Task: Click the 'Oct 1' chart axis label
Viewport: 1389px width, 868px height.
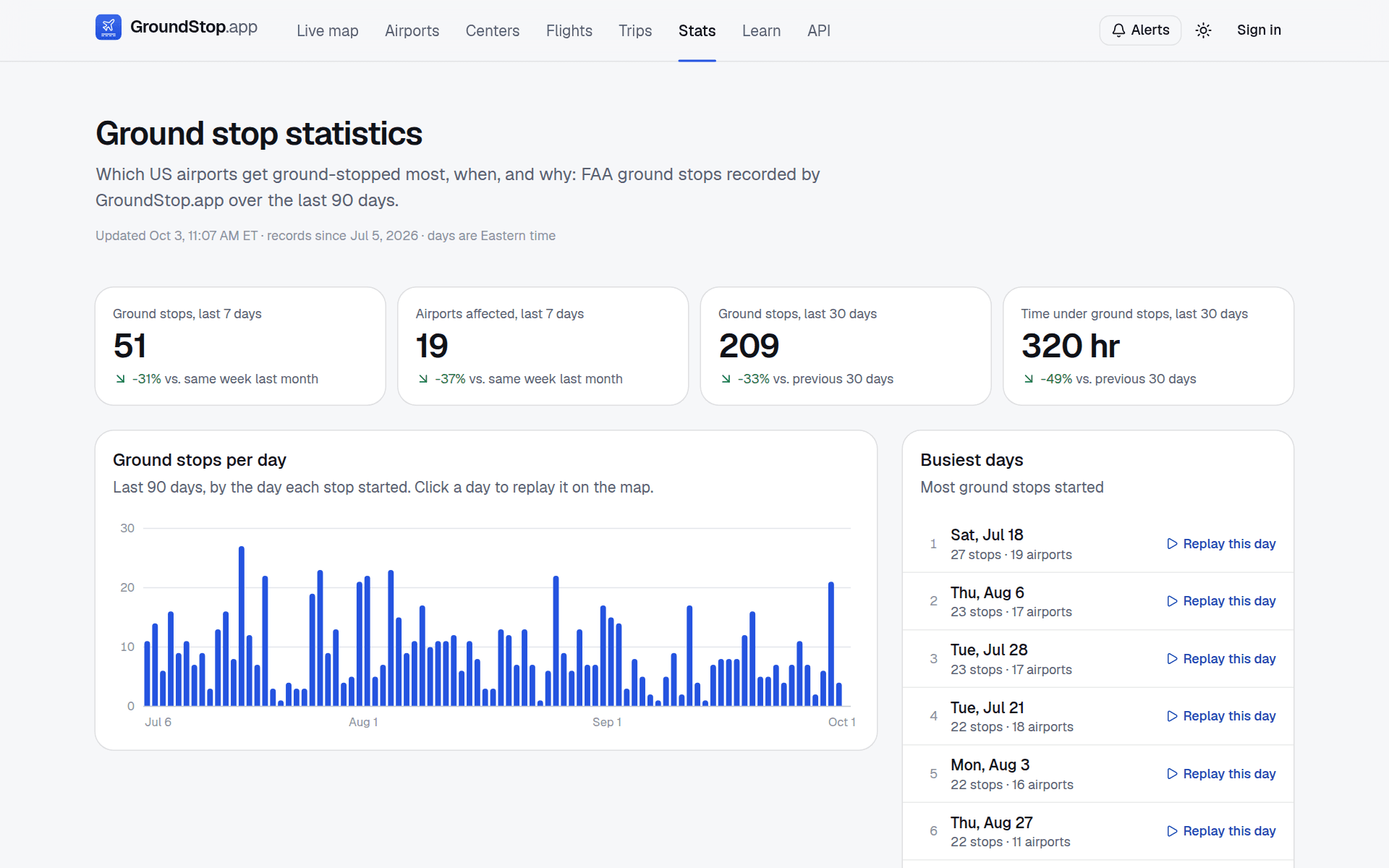Action: (x=842, y=722)
